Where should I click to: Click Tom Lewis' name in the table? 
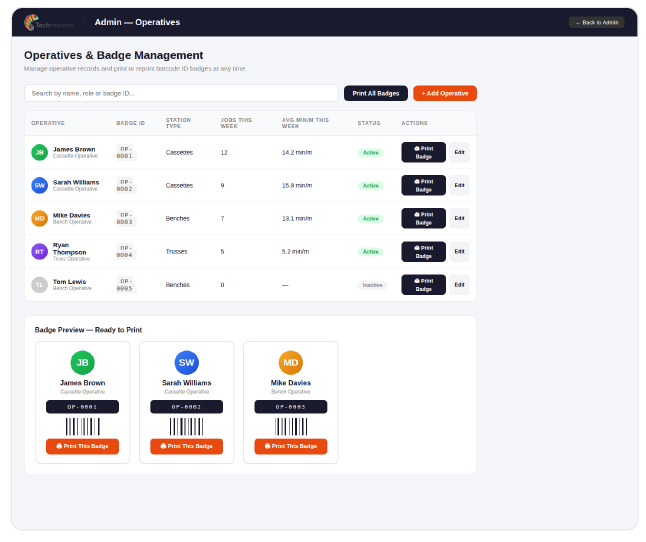coord(70,282)
